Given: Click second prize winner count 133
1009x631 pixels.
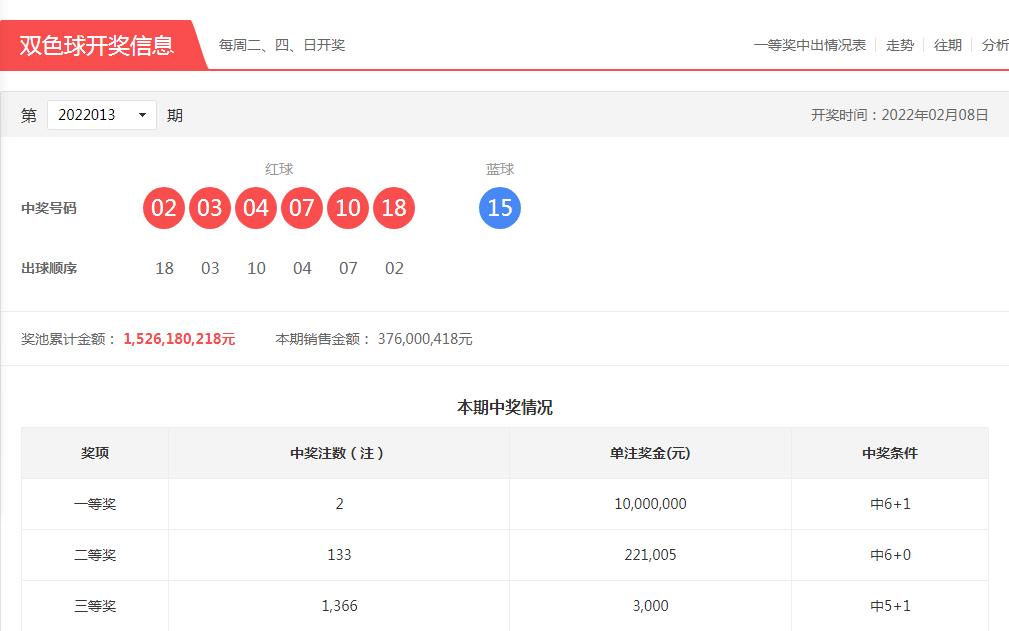Looking at the screenshot, I should (339, 554).
